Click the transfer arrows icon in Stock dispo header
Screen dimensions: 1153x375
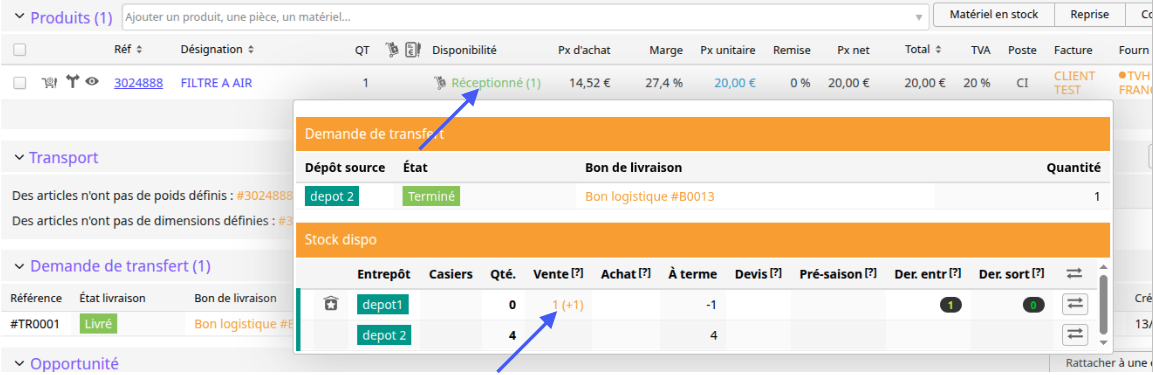click(x=1074, y=274)
